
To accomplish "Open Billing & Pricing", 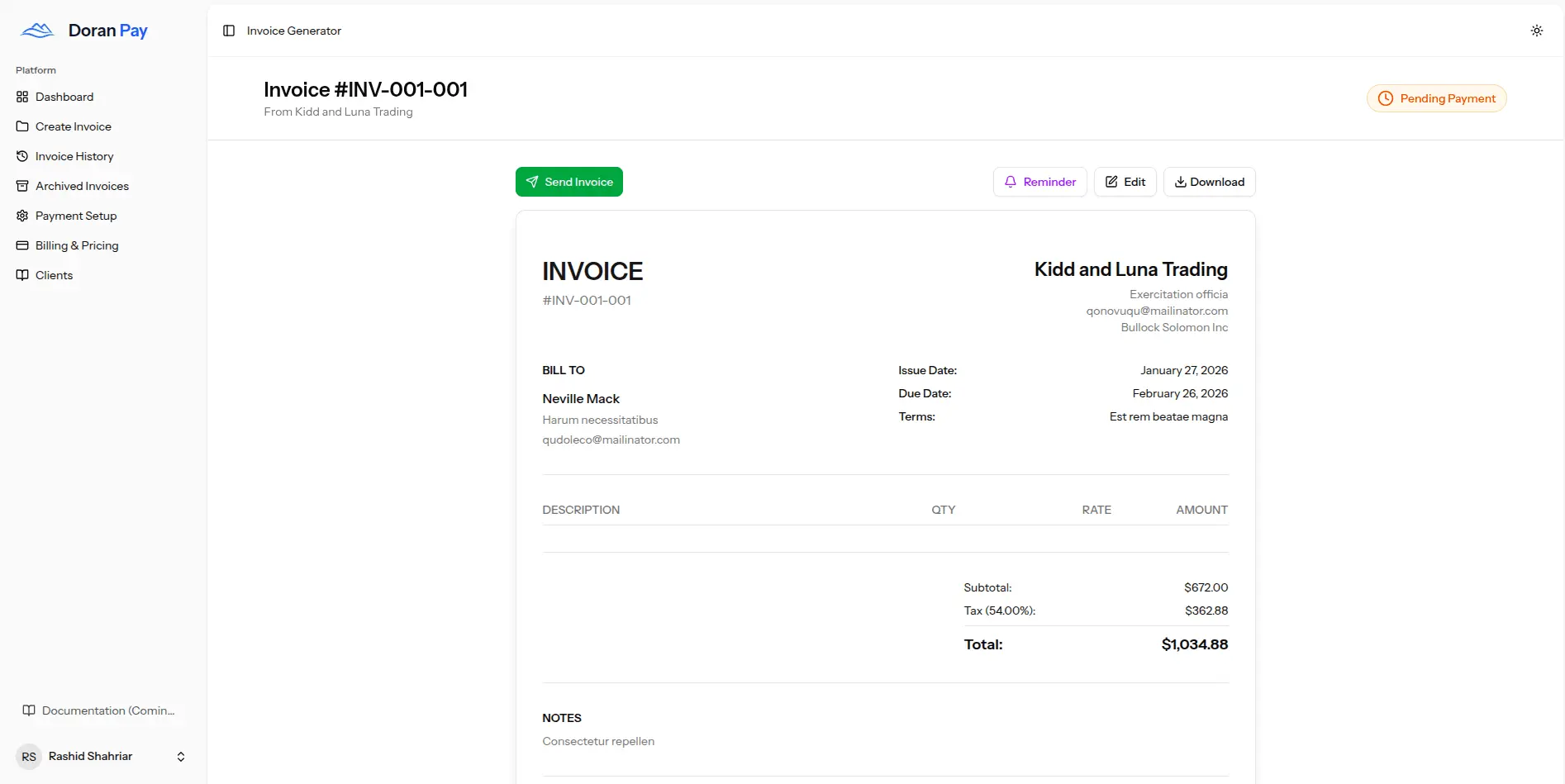I will click(103, 245).
